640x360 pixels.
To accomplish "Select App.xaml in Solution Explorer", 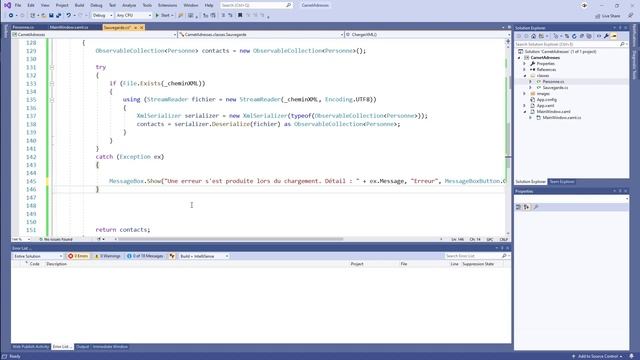I will pos(545,106).
